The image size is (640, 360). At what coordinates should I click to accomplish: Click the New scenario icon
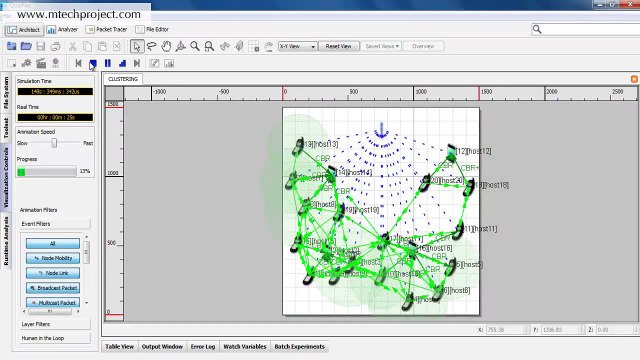(x=11, y=46)
